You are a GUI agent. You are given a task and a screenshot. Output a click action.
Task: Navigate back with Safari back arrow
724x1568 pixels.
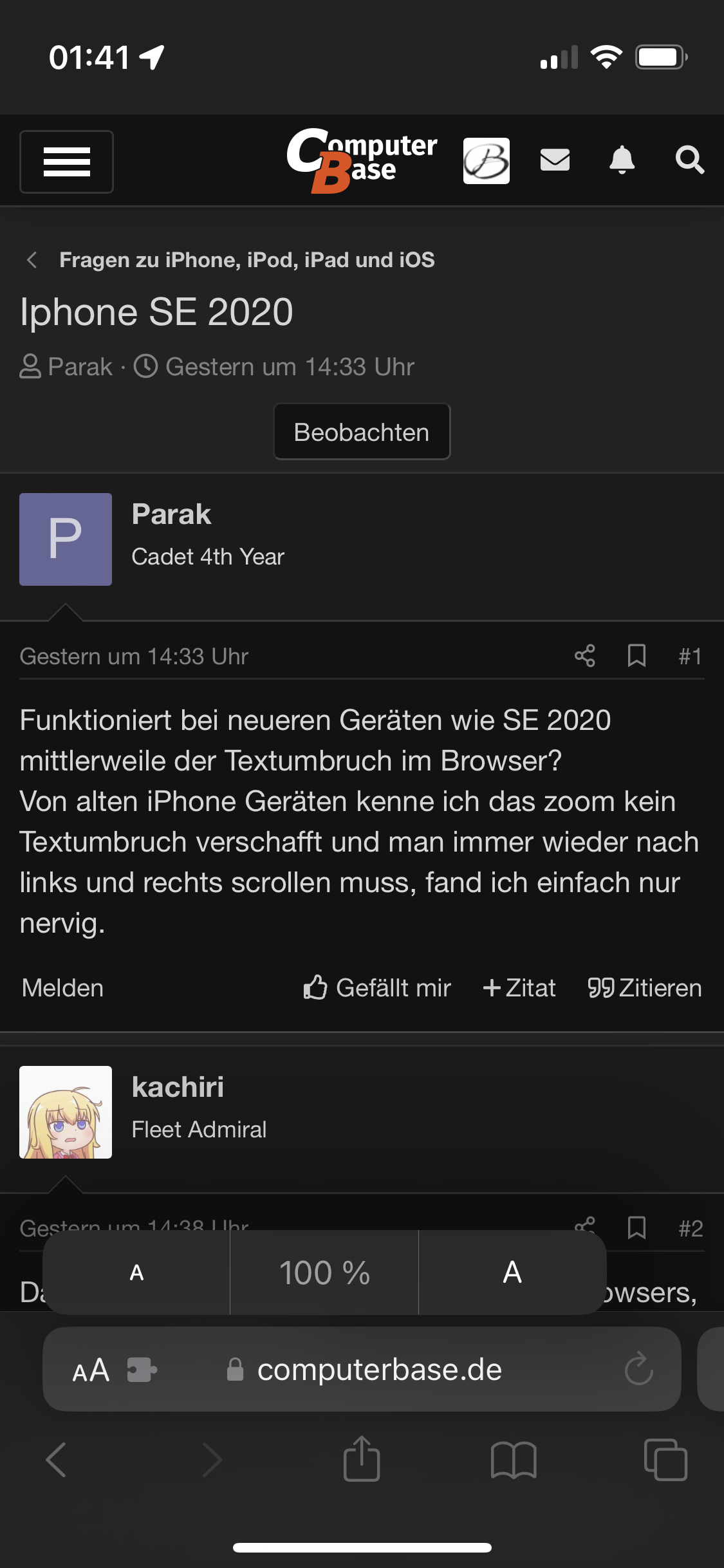click(x=57, y=1459)
